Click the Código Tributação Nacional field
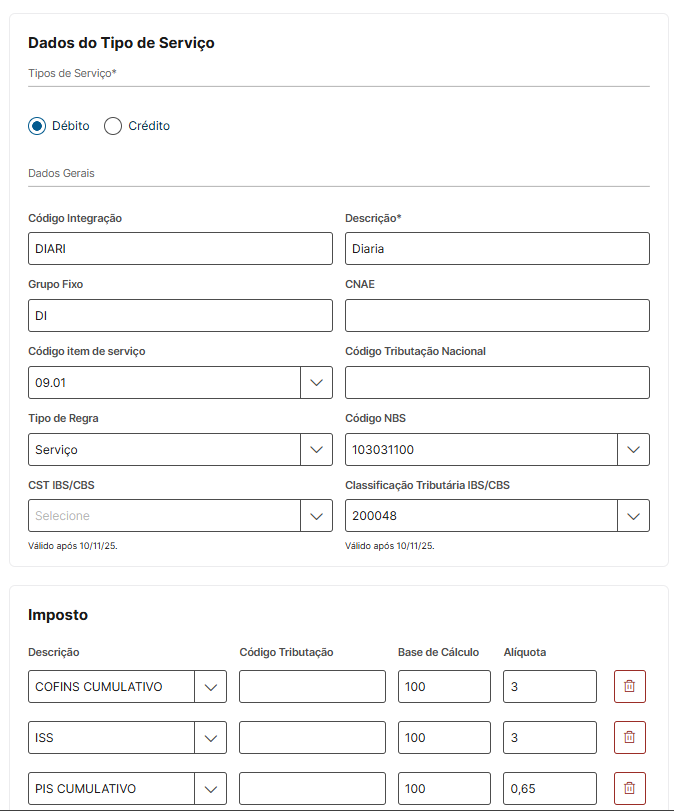 tap(497, 383)
